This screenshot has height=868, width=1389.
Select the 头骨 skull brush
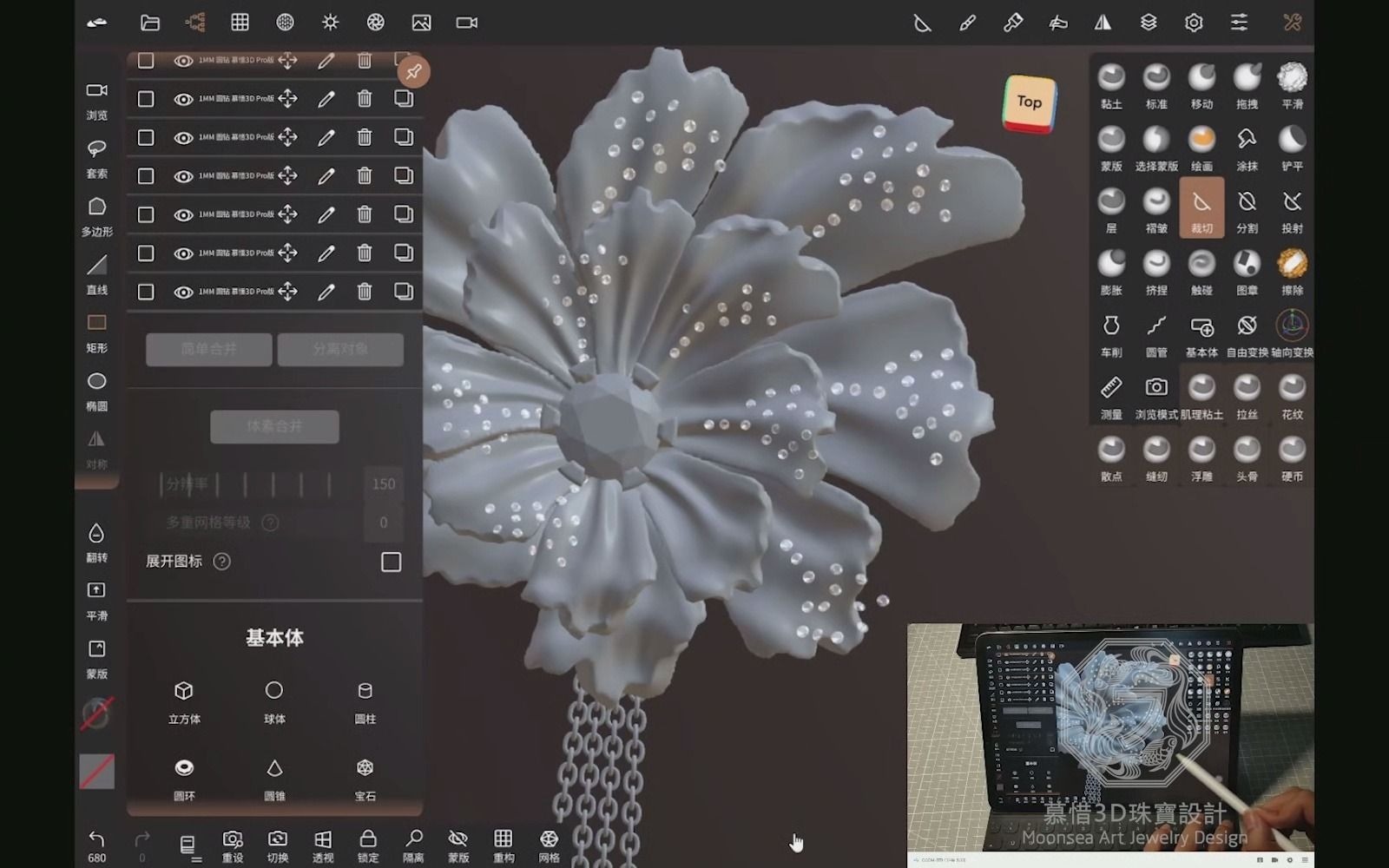[x=1247, y=458]
